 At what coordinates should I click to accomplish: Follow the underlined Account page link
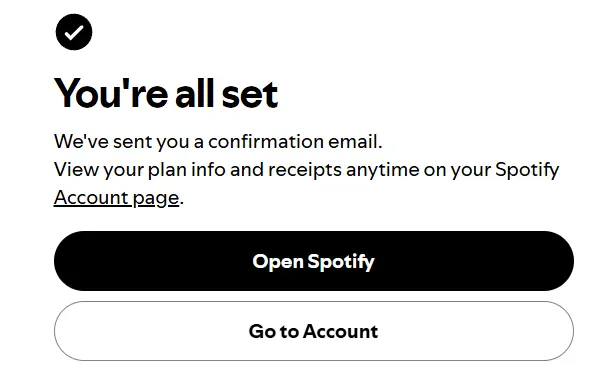(116, 199)
